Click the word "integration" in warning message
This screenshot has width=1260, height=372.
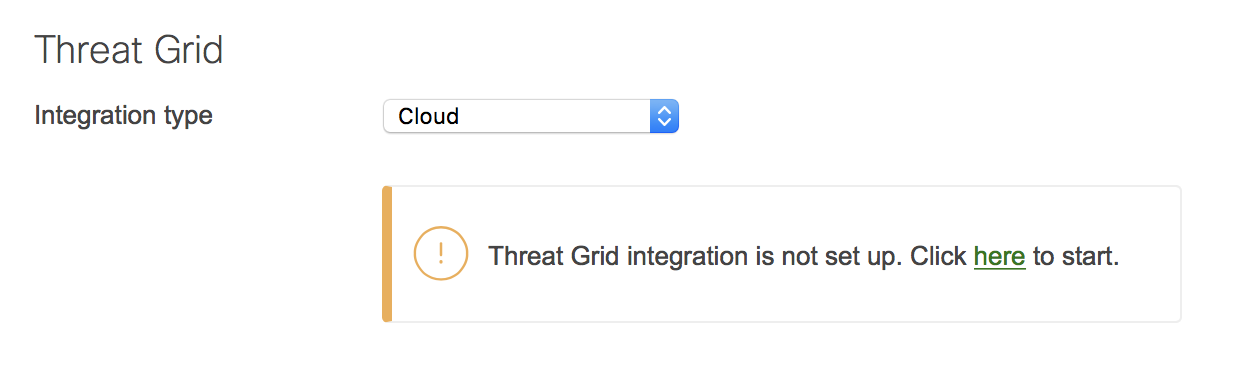coord(686,256)
